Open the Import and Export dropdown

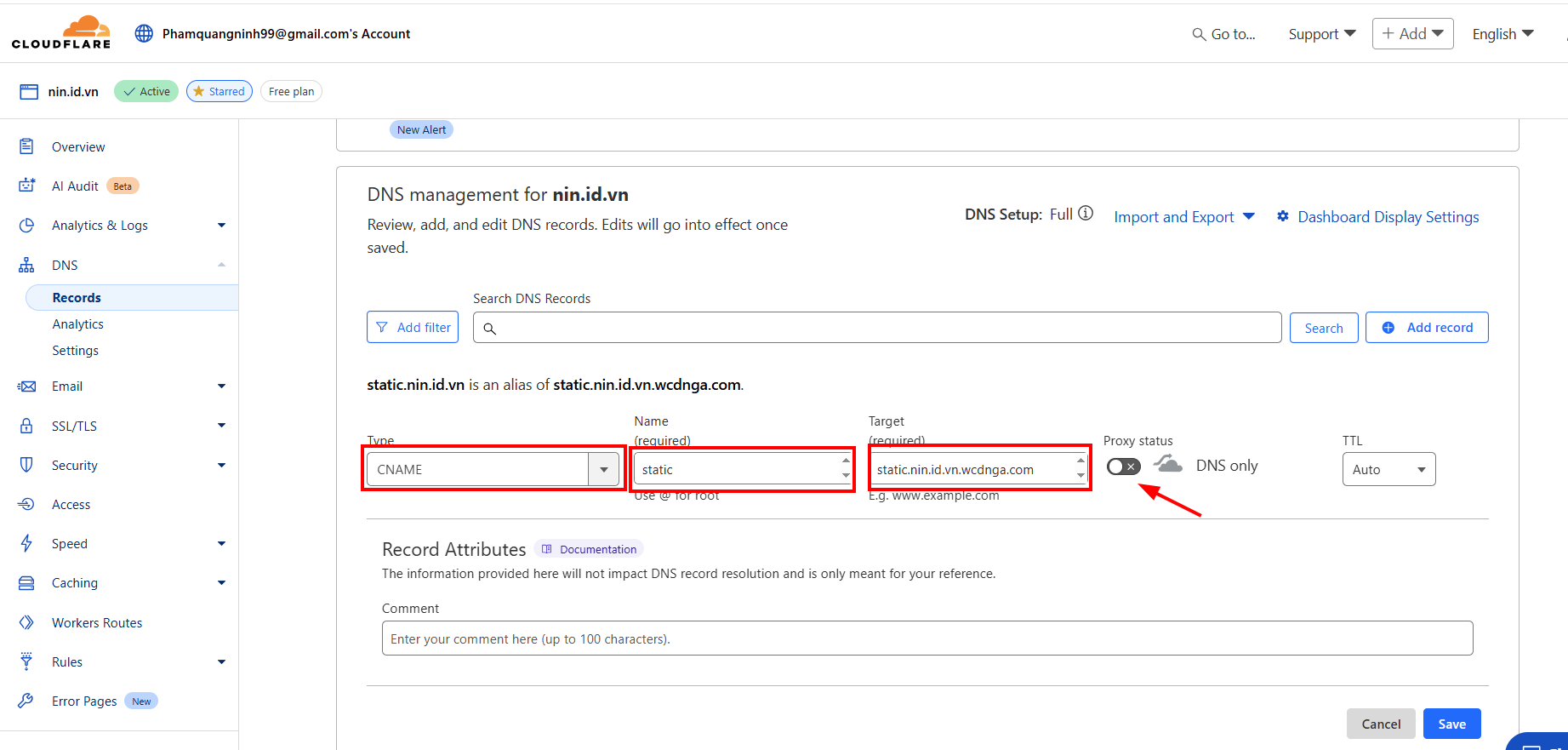click(1184, 217)
